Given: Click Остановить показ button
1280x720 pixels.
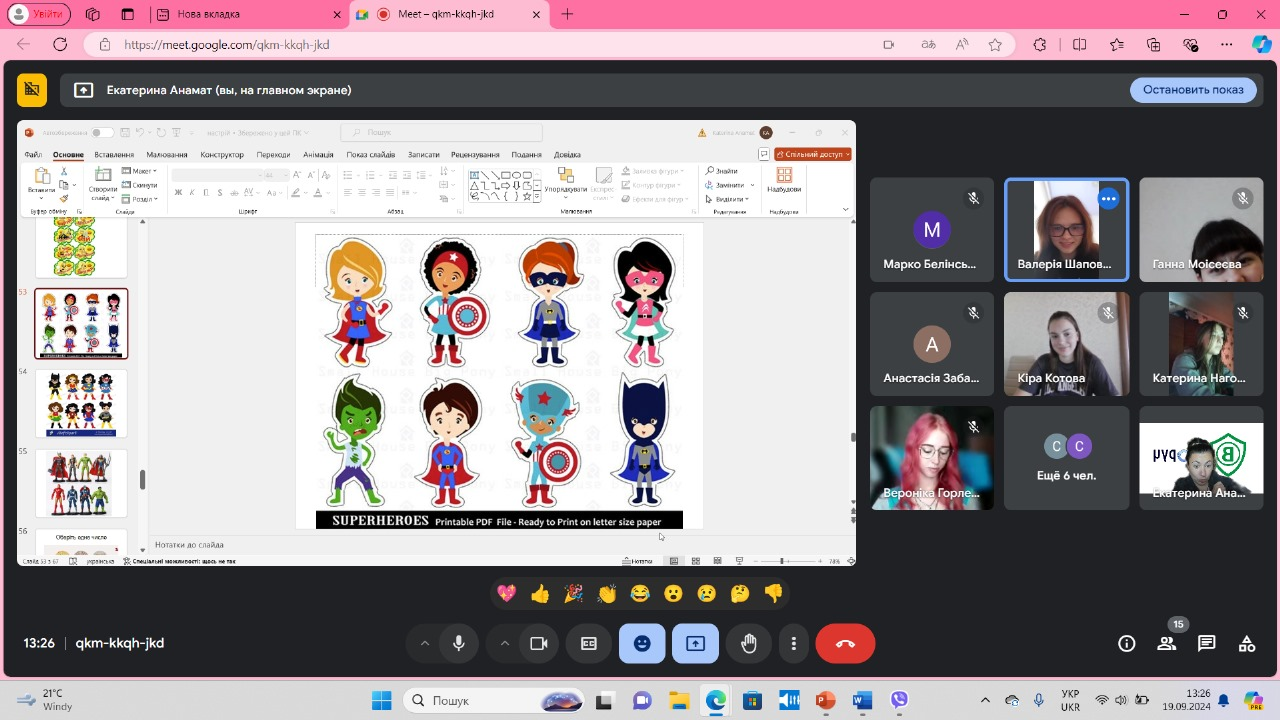Looking at the screenshot, I should click(1193, 90).
